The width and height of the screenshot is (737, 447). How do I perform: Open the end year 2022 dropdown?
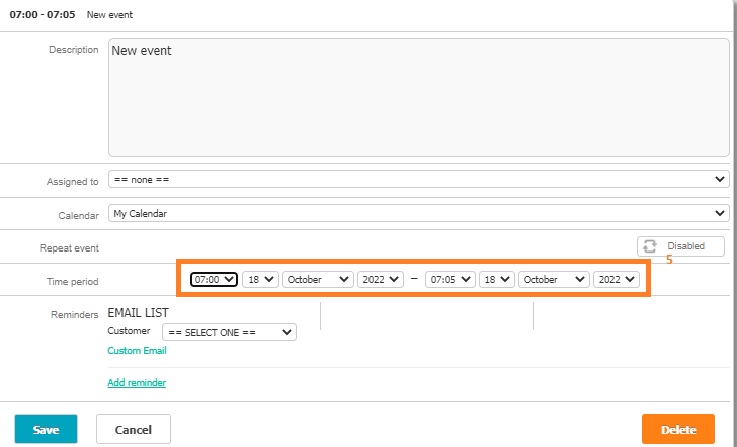coord(616,280)
